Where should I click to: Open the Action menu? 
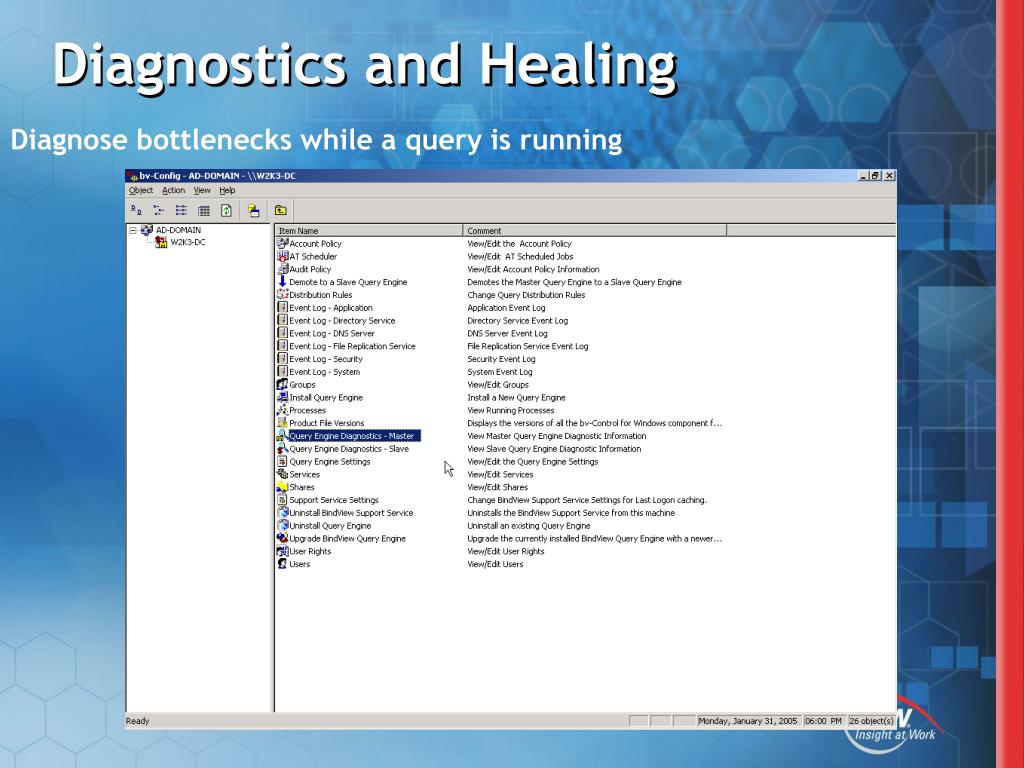pos(173,190)
